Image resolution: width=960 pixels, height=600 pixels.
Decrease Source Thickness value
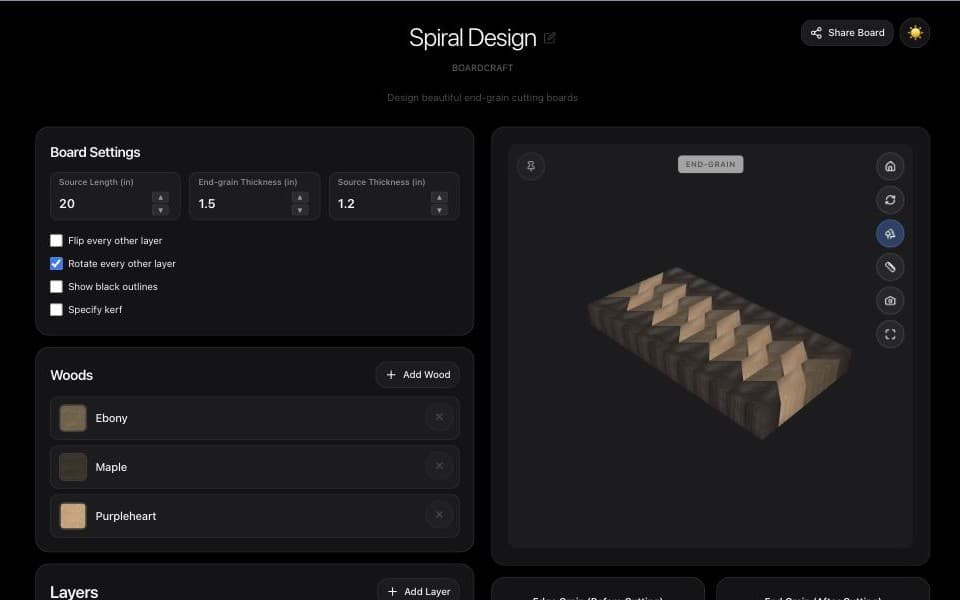click(x=439, y=210)
